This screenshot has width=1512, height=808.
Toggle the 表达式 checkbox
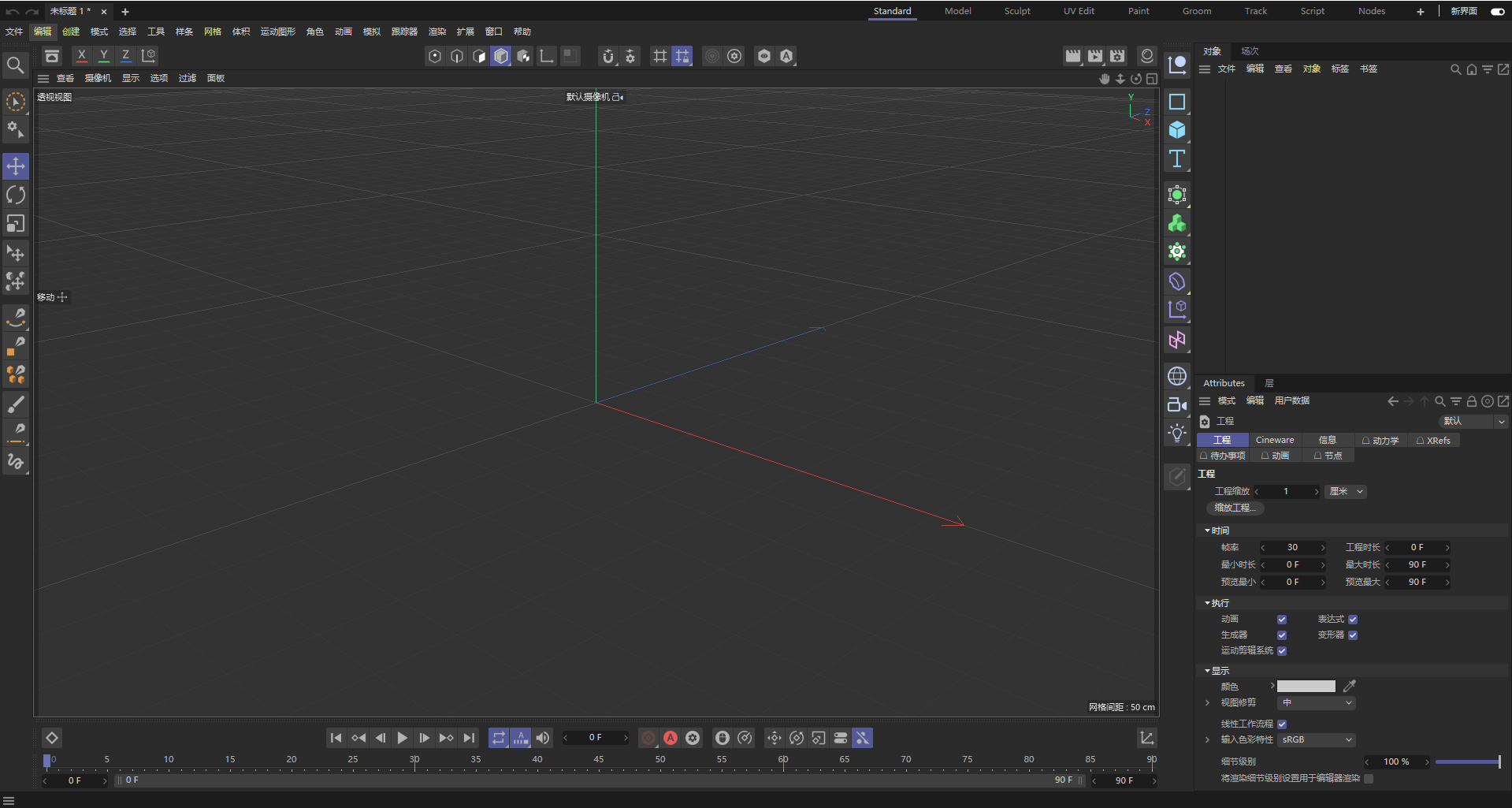(x=1353, y=620)
